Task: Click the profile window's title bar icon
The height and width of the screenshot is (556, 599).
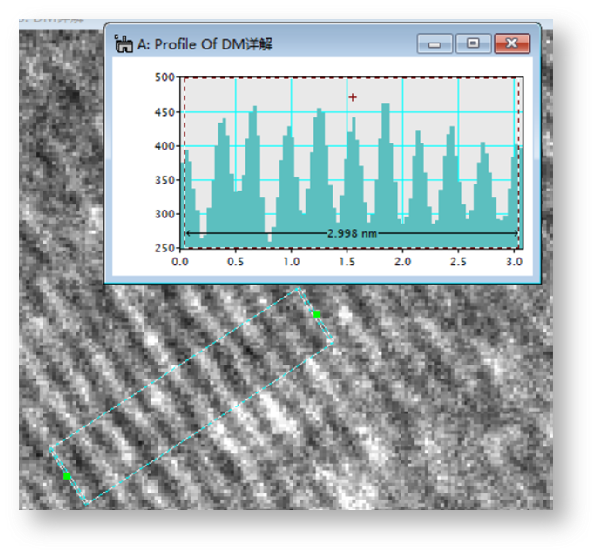Action: pos(123,44)
